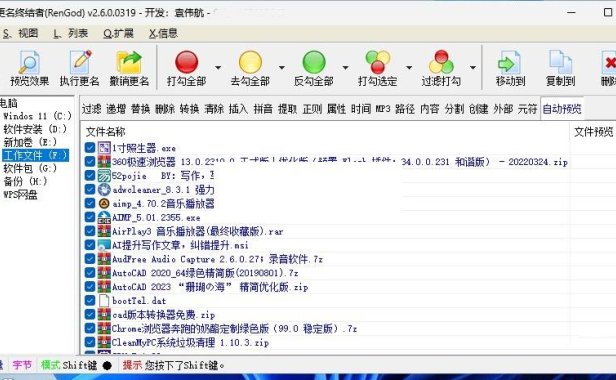Click the 文件名称 column header

pyautogui.click(x=106, y=132)
